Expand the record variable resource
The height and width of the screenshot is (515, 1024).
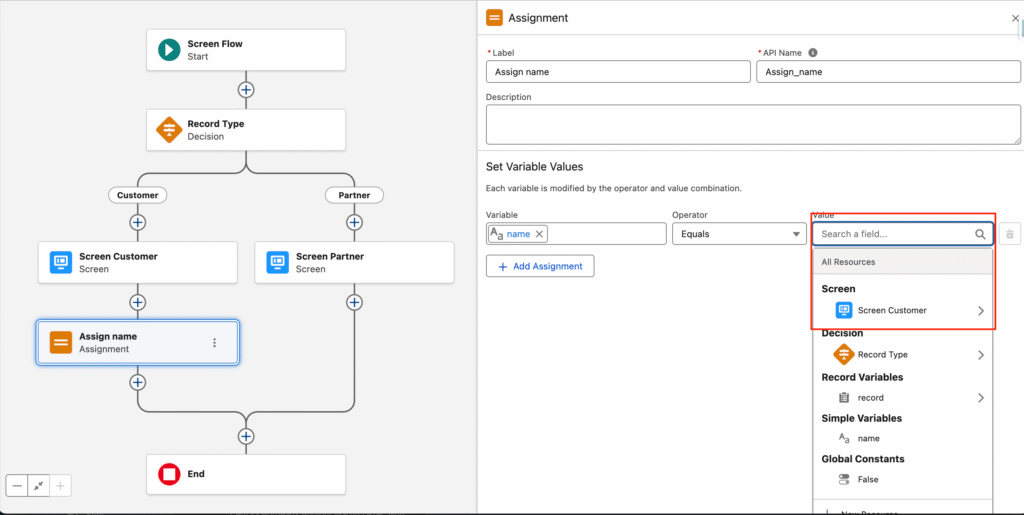(x=980, y=398)
